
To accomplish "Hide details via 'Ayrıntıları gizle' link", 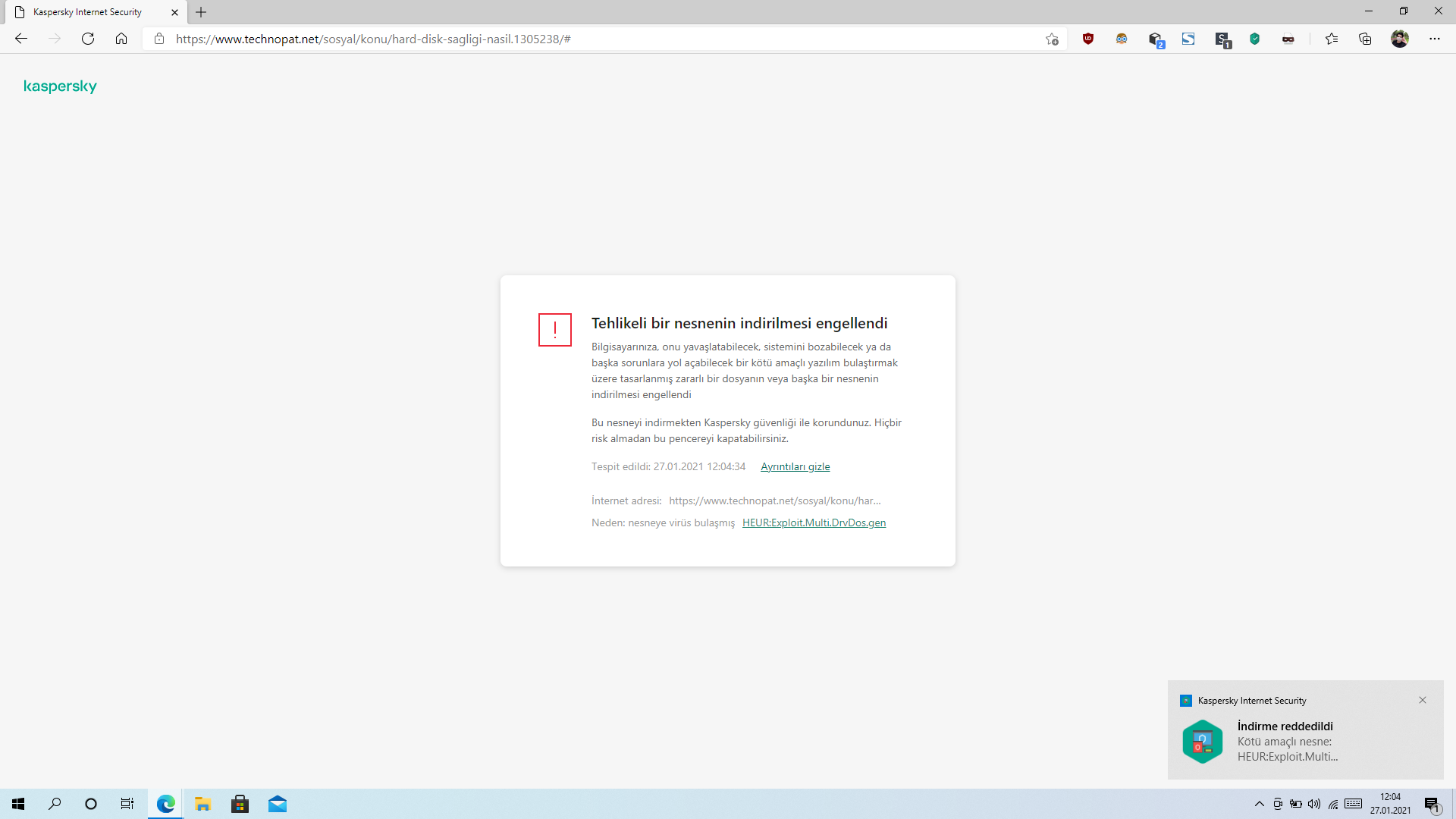I will 795,466.
